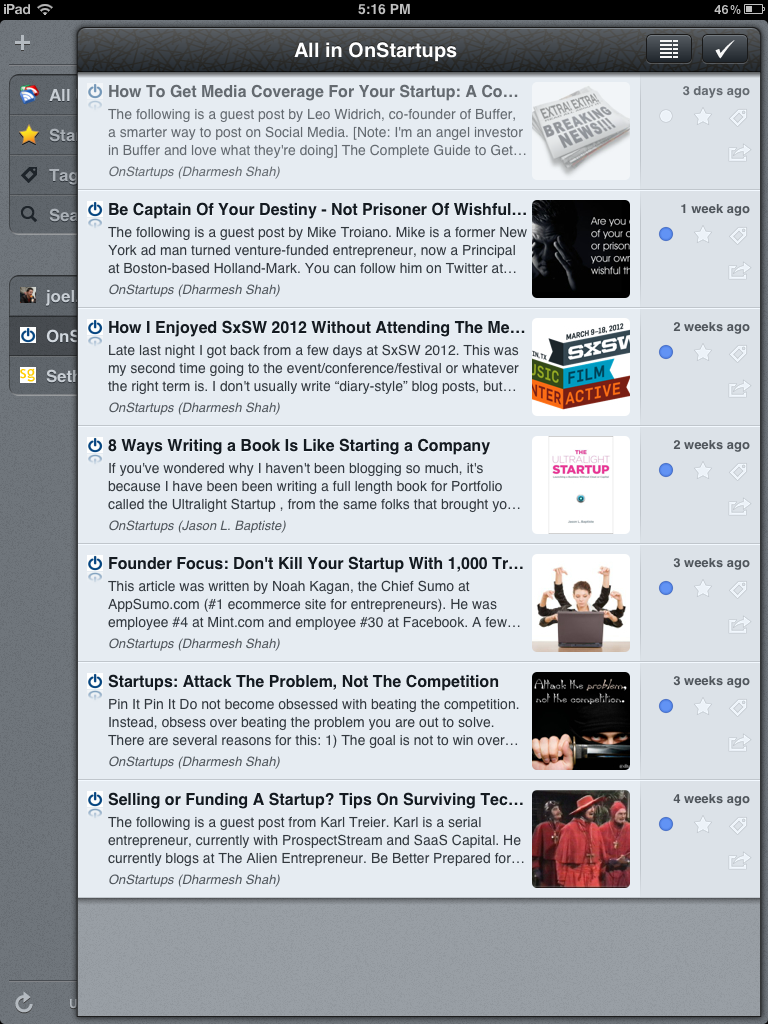Tap the 'All in OnStartups' title
This screenshot has height=1024, width=768.
click(376, 50)
